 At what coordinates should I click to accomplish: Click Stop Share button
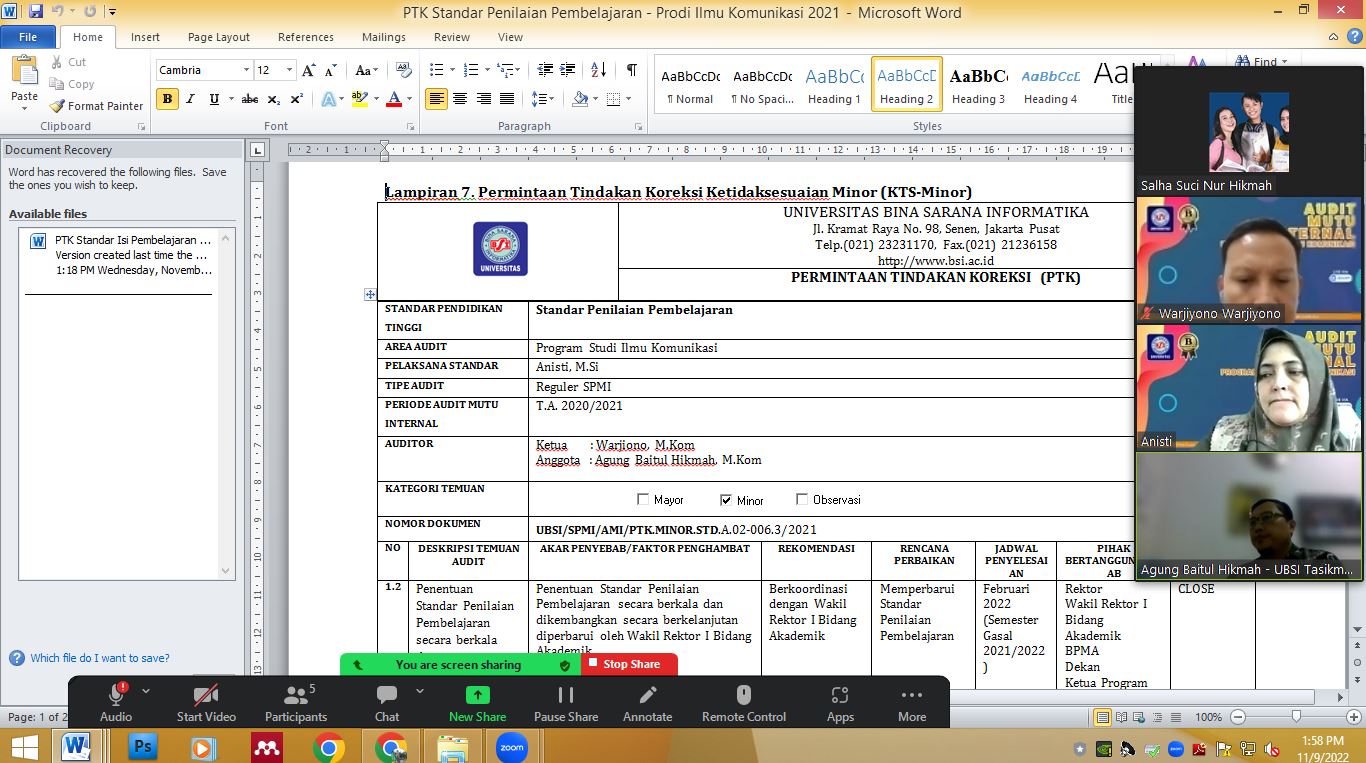[629, 664]
